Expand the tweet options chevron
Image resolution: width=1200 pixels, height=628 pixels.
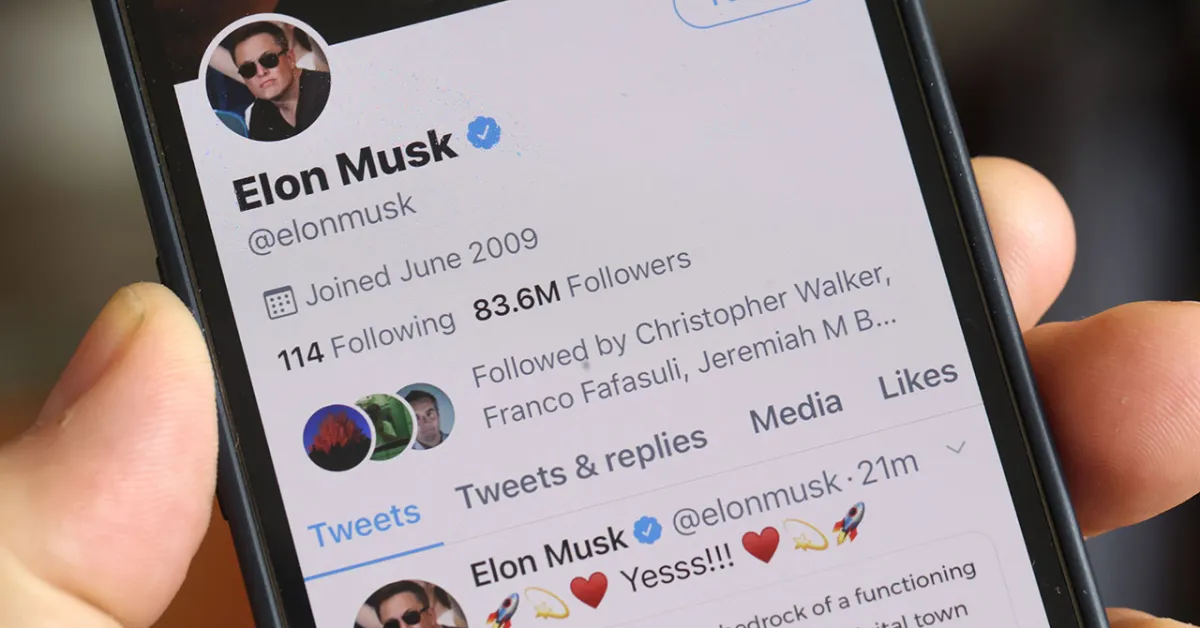tap(956, 447)
